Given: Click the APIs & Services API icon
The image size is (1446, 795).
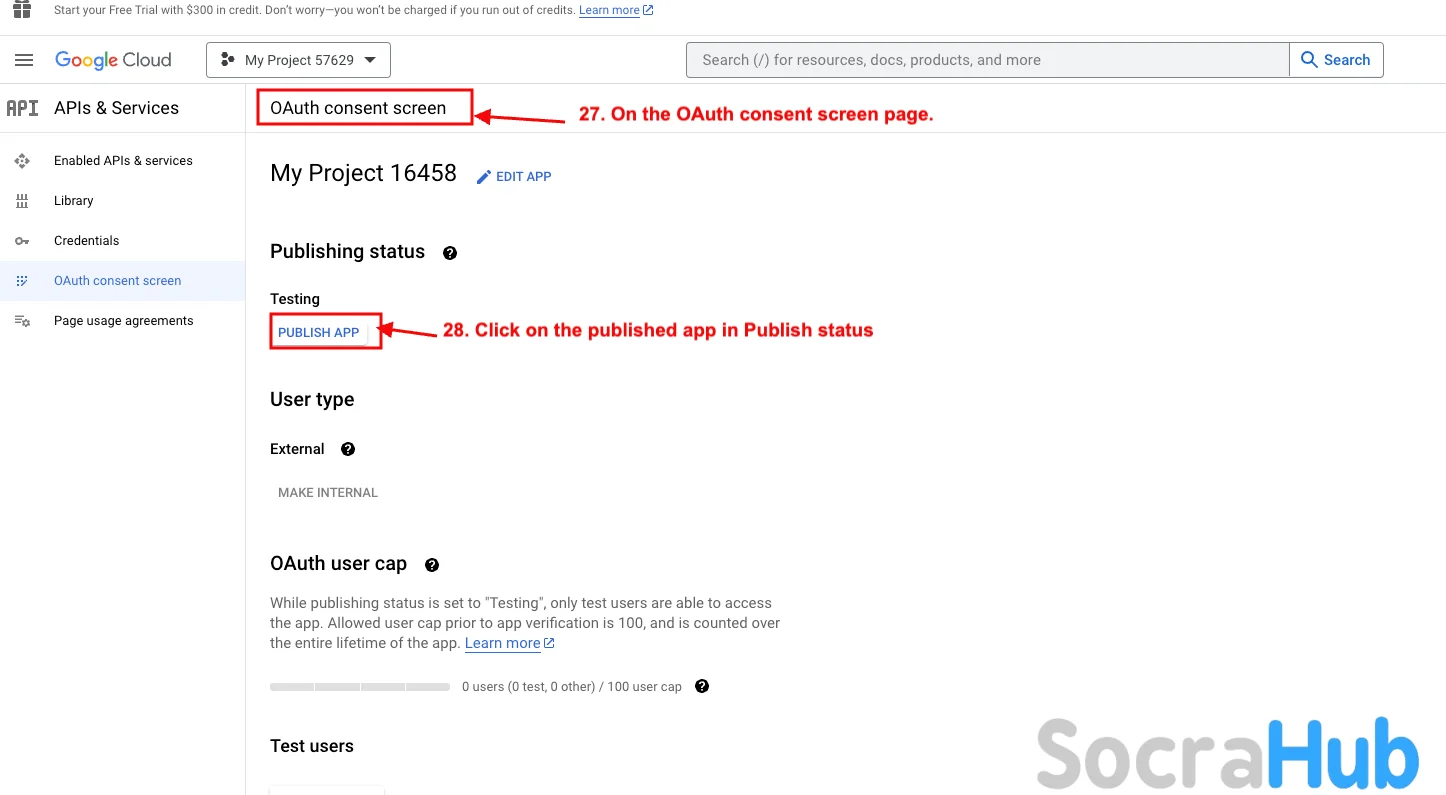Looking at the screenshot, I should pos(22,108).
